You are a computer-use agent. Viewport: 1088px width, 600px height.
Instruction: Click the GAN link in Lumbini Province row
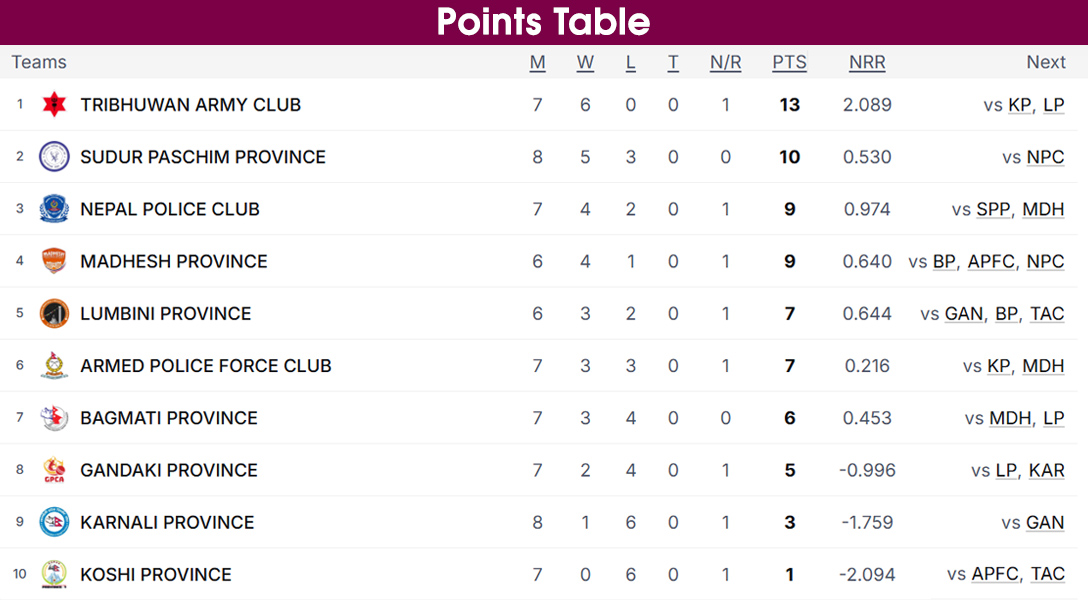[964, 314]
